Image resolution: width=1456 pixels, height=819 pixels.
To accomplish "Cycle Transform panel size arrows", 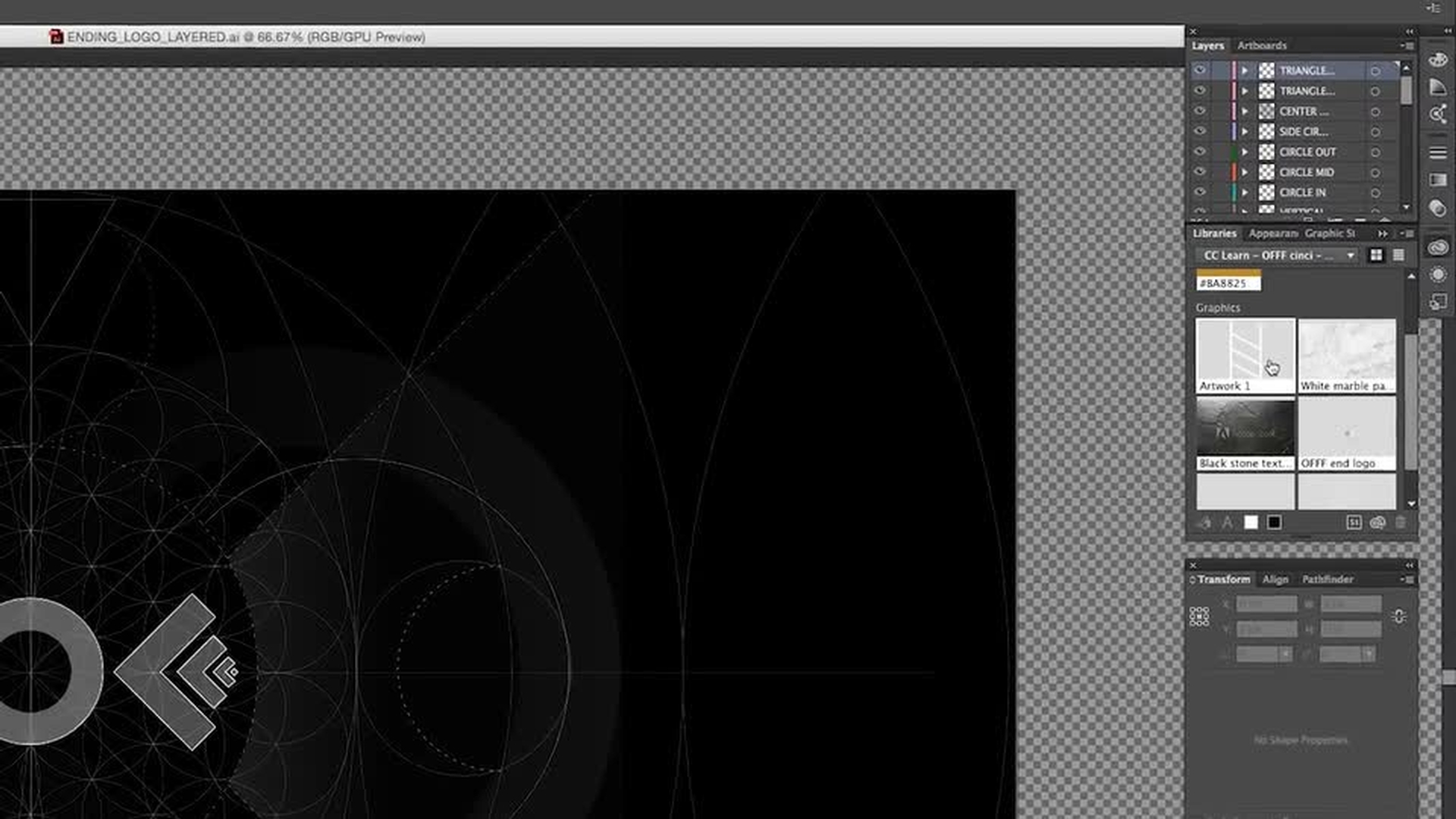I will point(1192,579).
